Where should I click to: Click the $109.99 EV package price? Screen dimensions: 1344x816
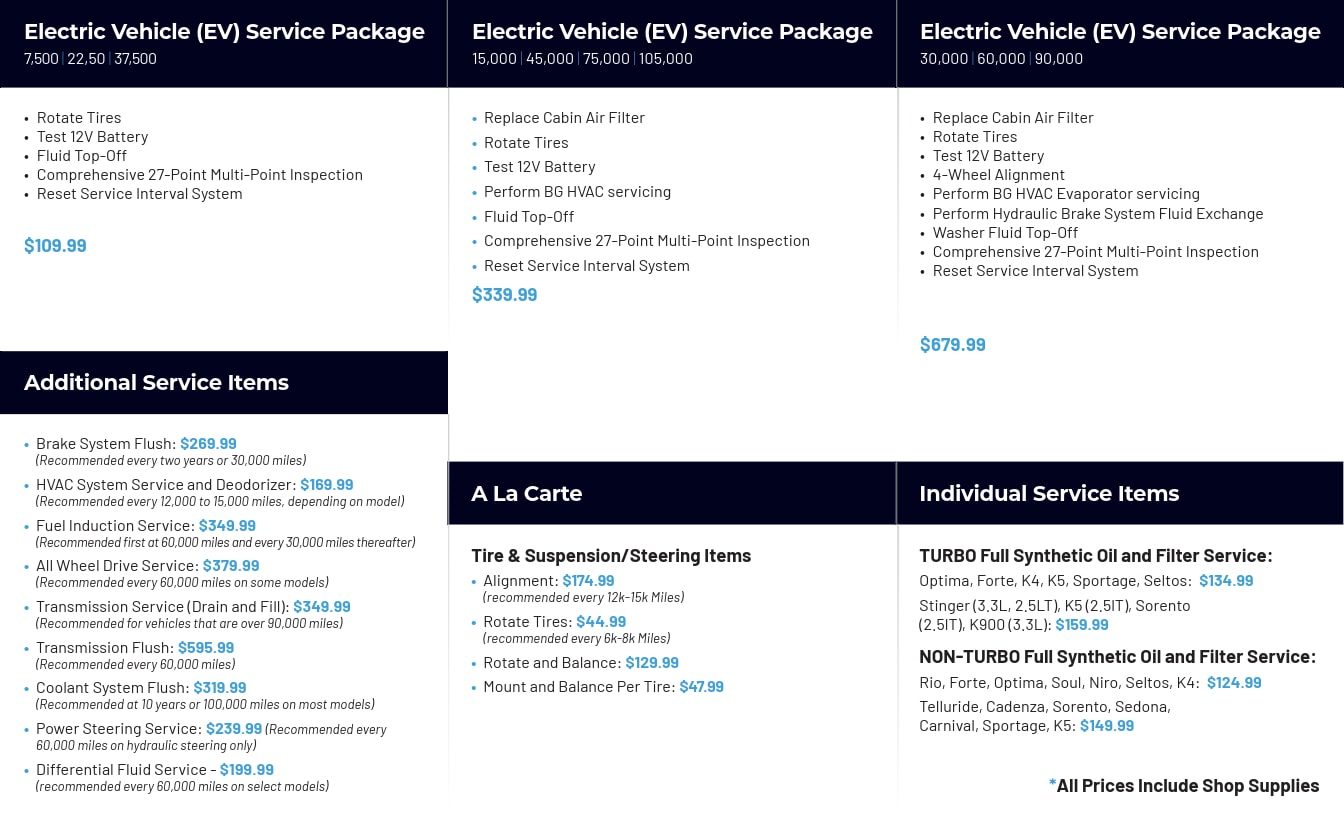pyautogui.click(x=55, y=246)
